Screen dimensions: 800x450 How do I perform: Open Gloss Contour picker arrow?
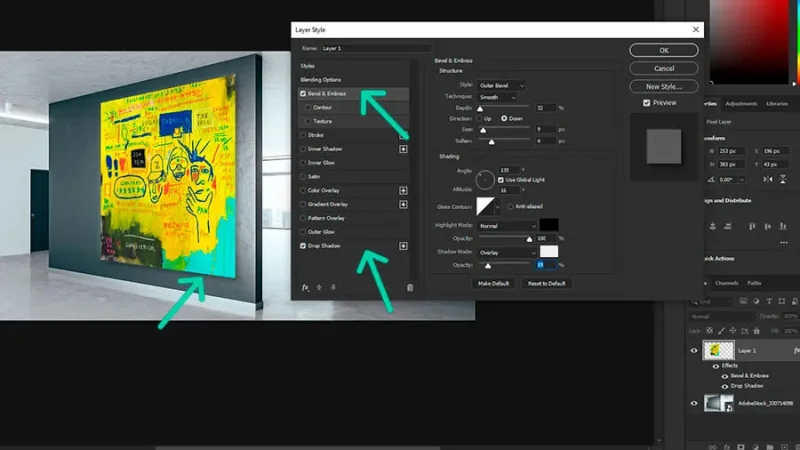[497, 207]
